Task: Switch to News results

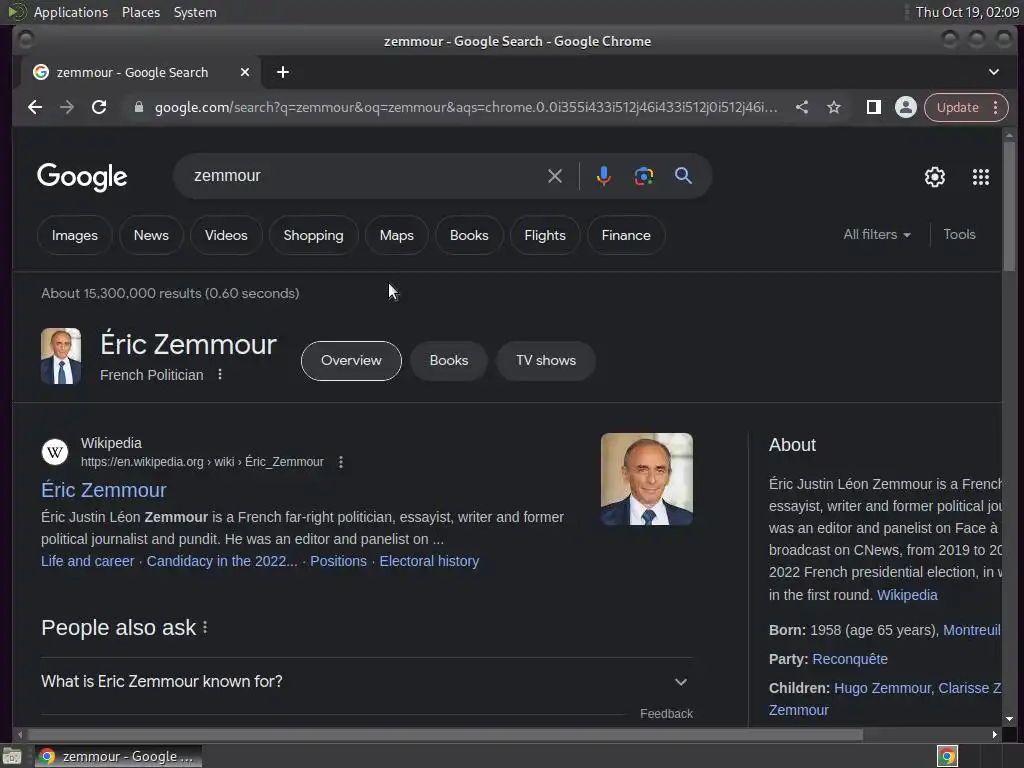Action: (151, 235)
